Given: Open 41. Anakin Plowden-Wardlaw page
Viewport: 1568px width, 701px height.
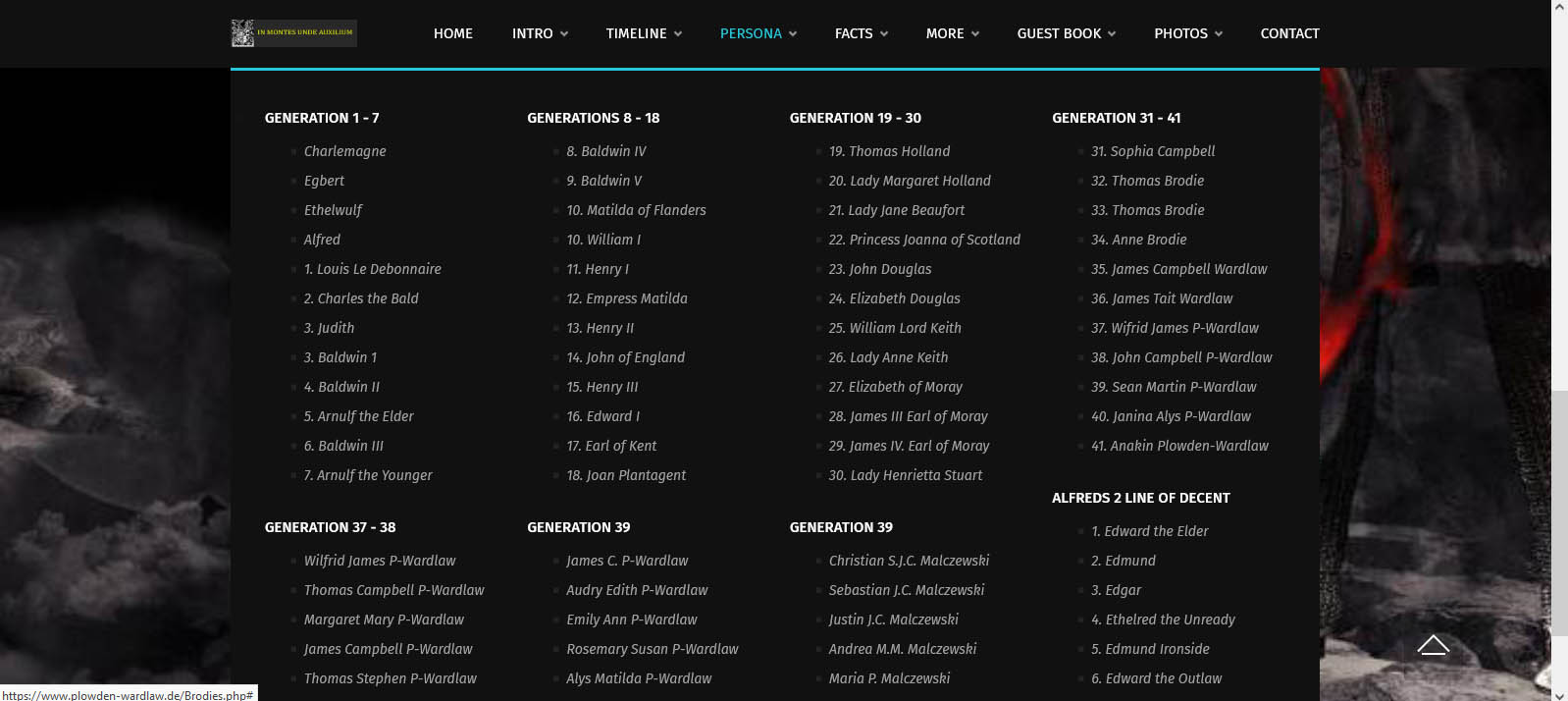Looking at the screenshot, I should tap(1179, 446).
